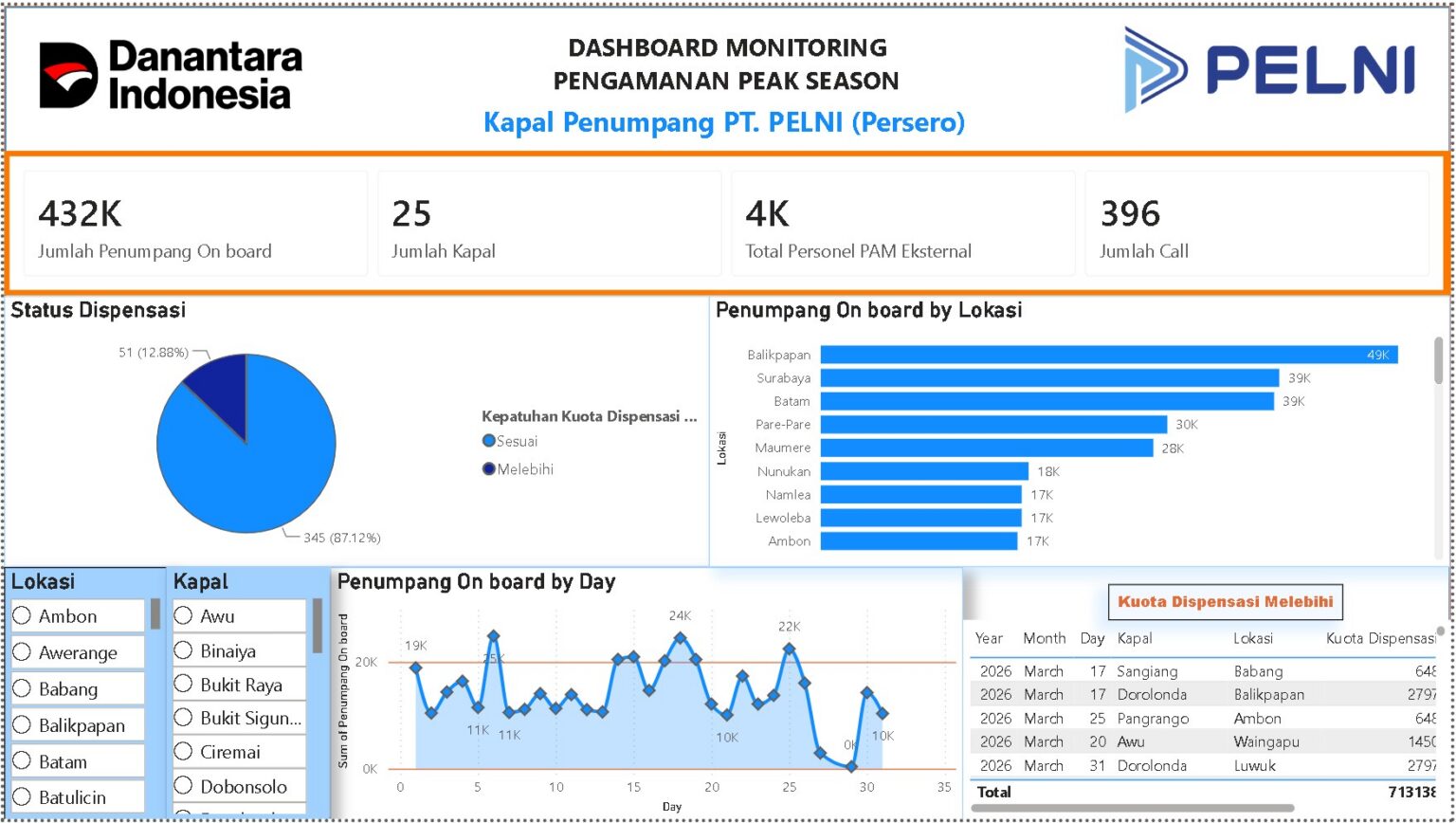Click the Nunukan bar showing 18K
Viewport: 1456px width, 823px height.
(924, 471)
